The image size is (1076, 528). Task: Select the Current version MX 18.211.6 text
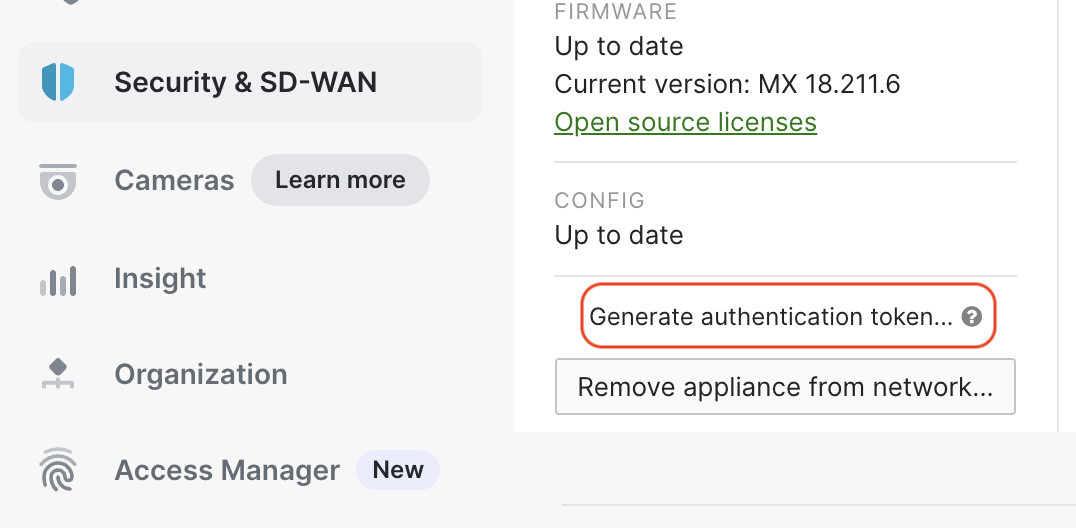coord(727,84)
